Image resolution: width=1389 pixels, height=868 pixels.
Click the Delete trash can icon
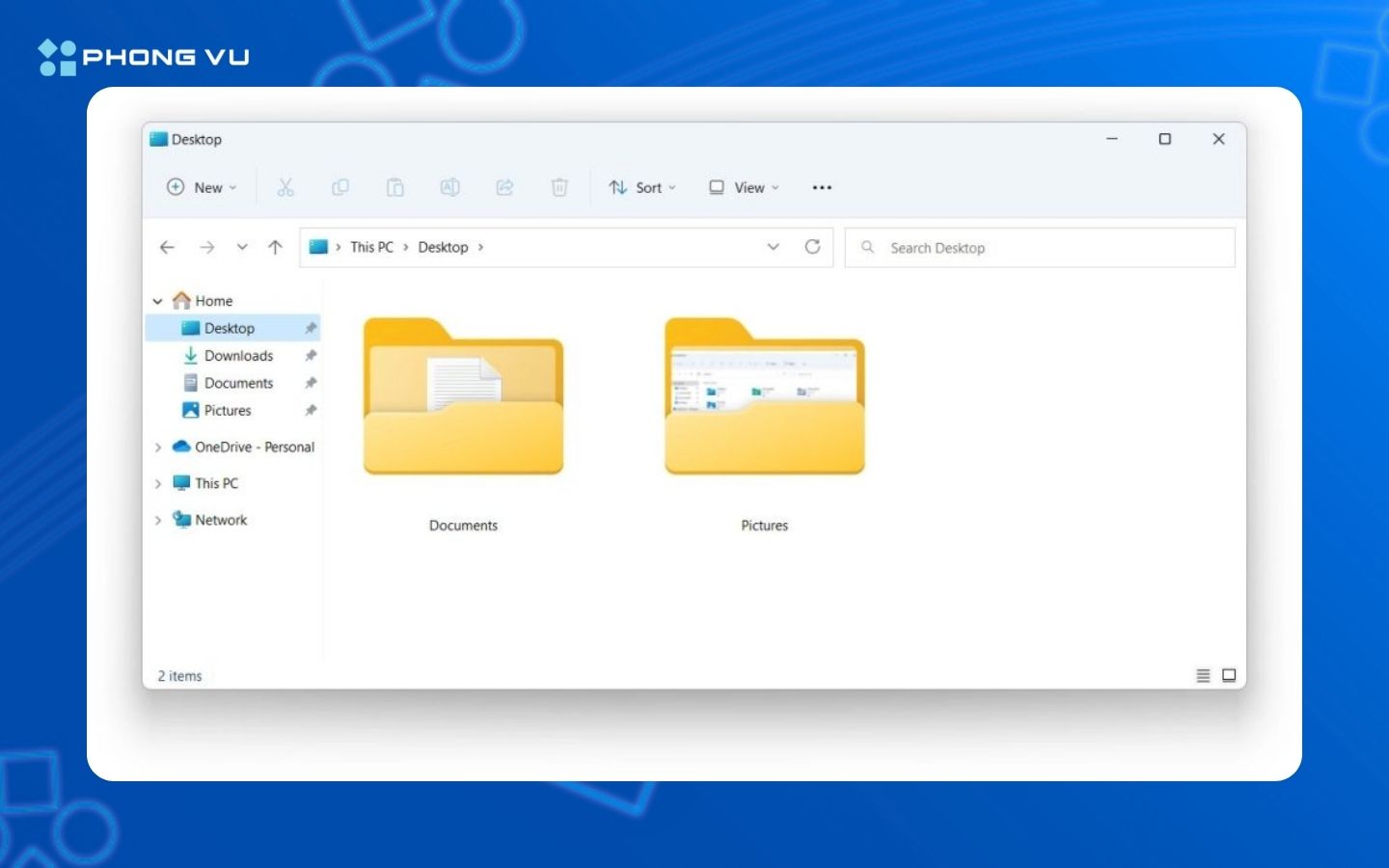[559, 187]
